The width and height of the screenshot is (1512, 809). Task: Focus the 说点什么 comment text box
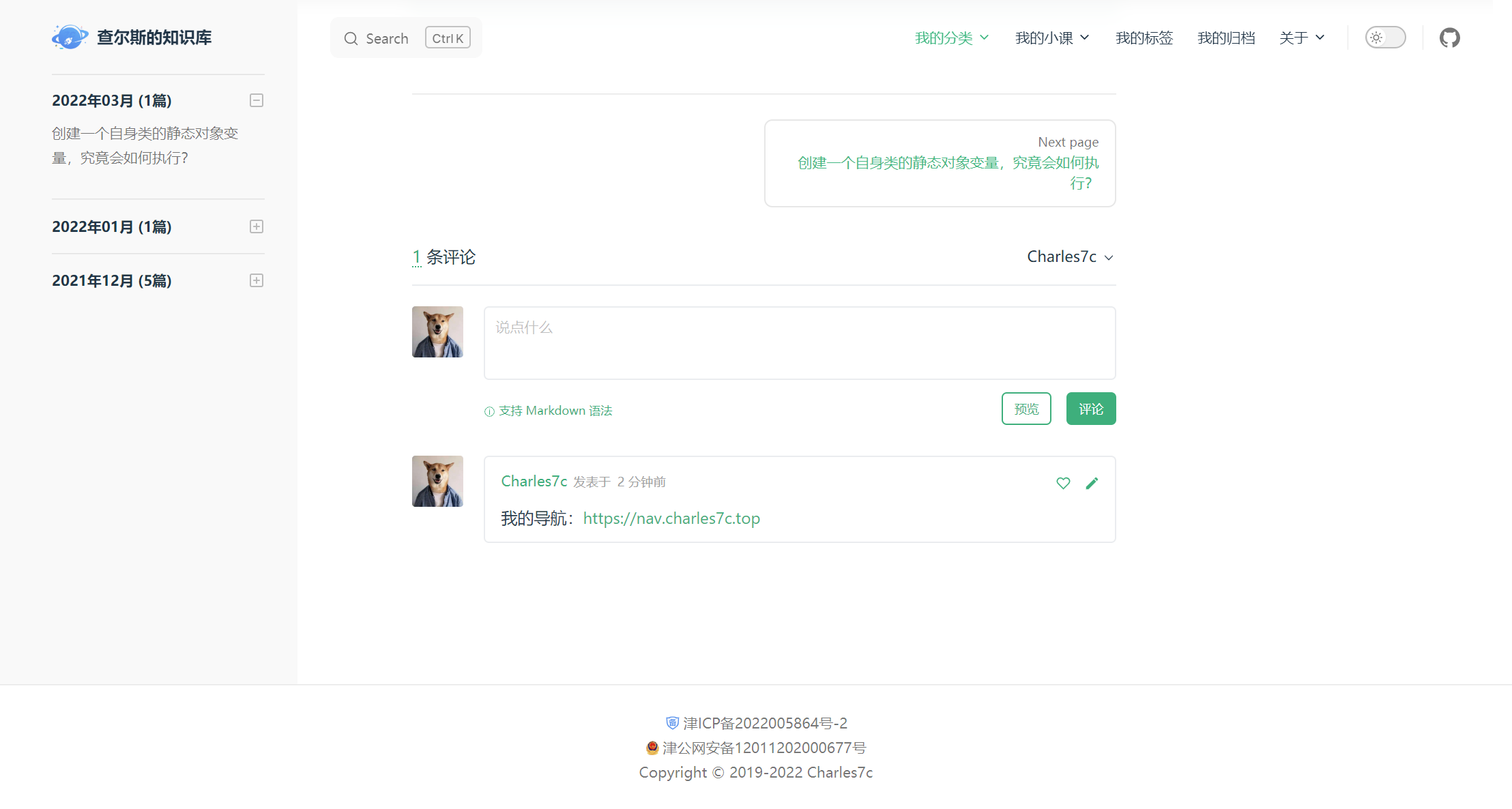tap(800, 343)
